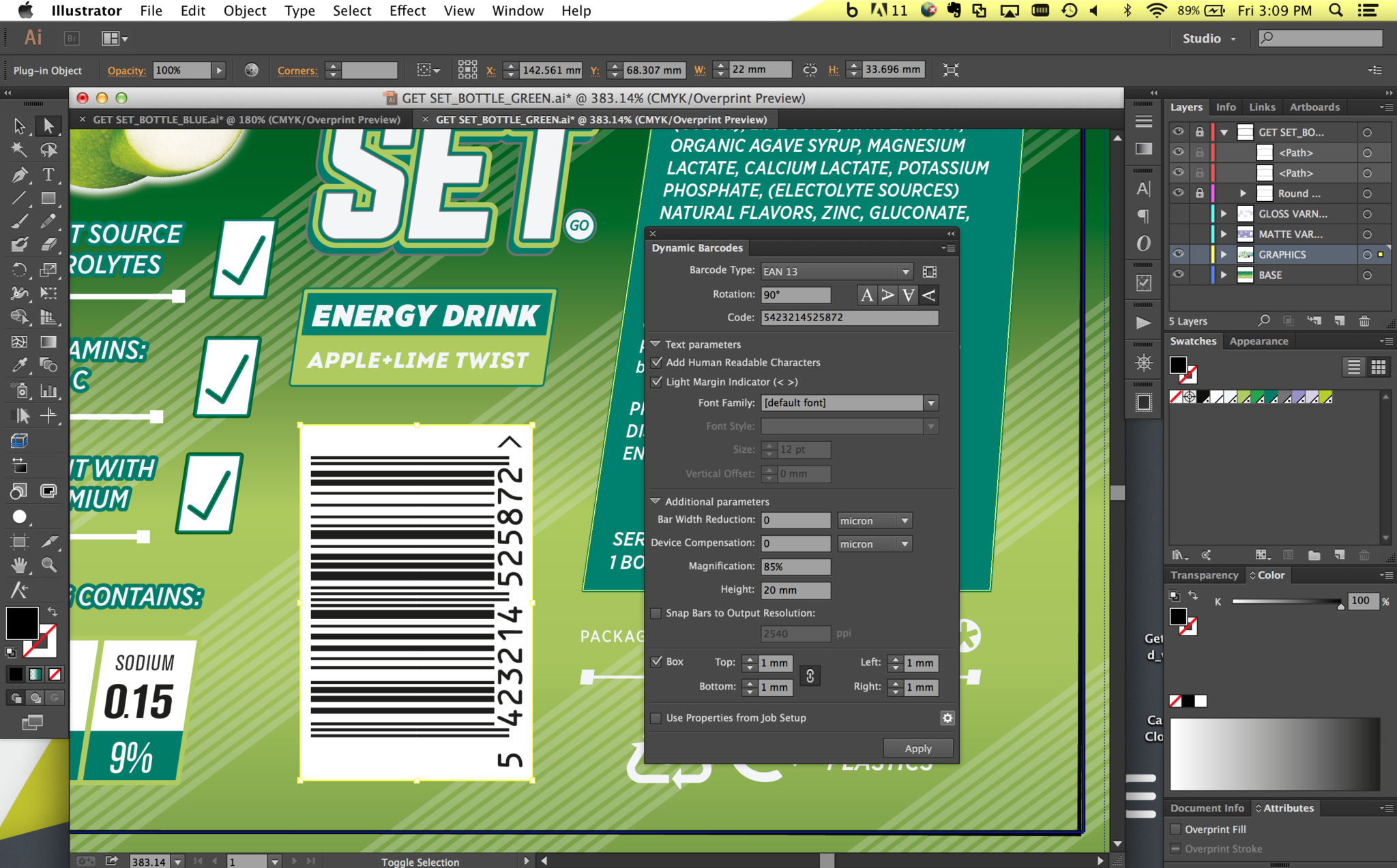This screenshot has height=868, width=1397.
Task: Click the barcode type settings icon
Action: (929, 272)
